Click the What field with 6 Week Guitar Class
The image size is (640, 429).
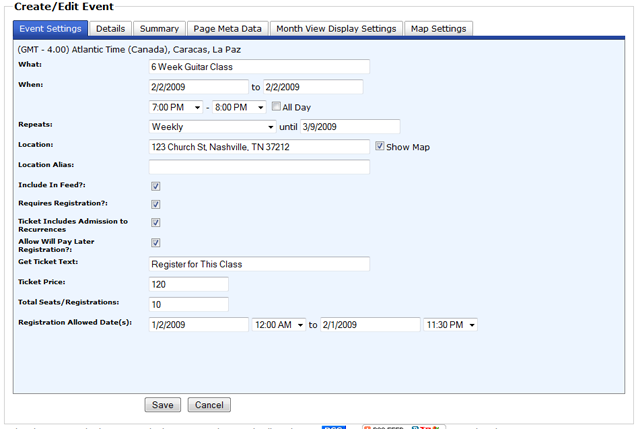click(258, 67)
